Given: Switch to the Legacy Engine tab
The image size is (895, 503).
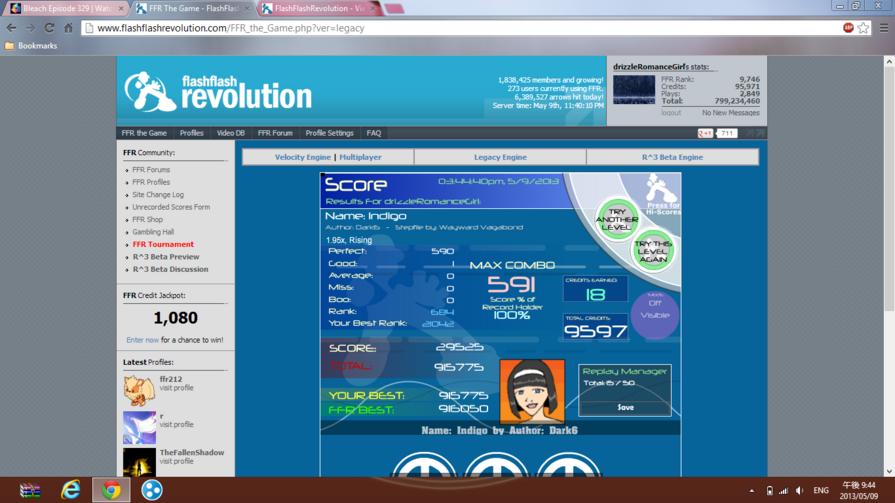Looking at the screenshot, I should pos(500,157).
